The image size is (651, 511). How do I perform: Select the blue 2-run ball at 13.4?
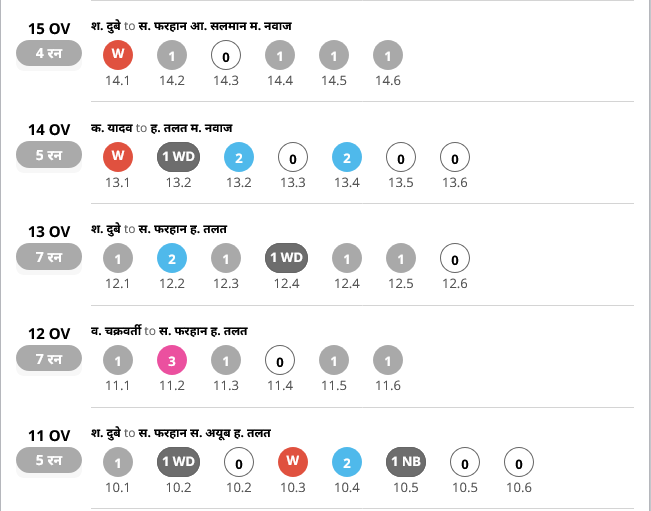pos(346,158)
